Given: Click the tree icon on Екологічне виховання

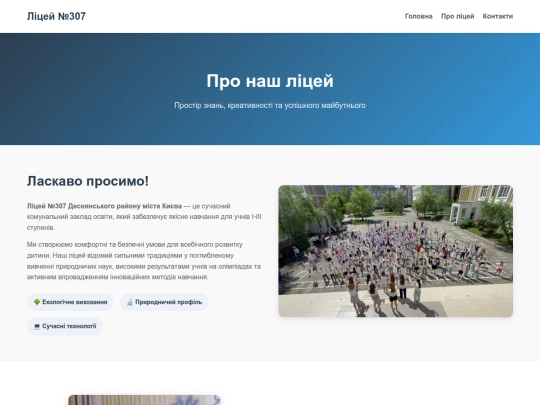Looking at the screenshot, I should pyautogui.click(x=37, y=302).
